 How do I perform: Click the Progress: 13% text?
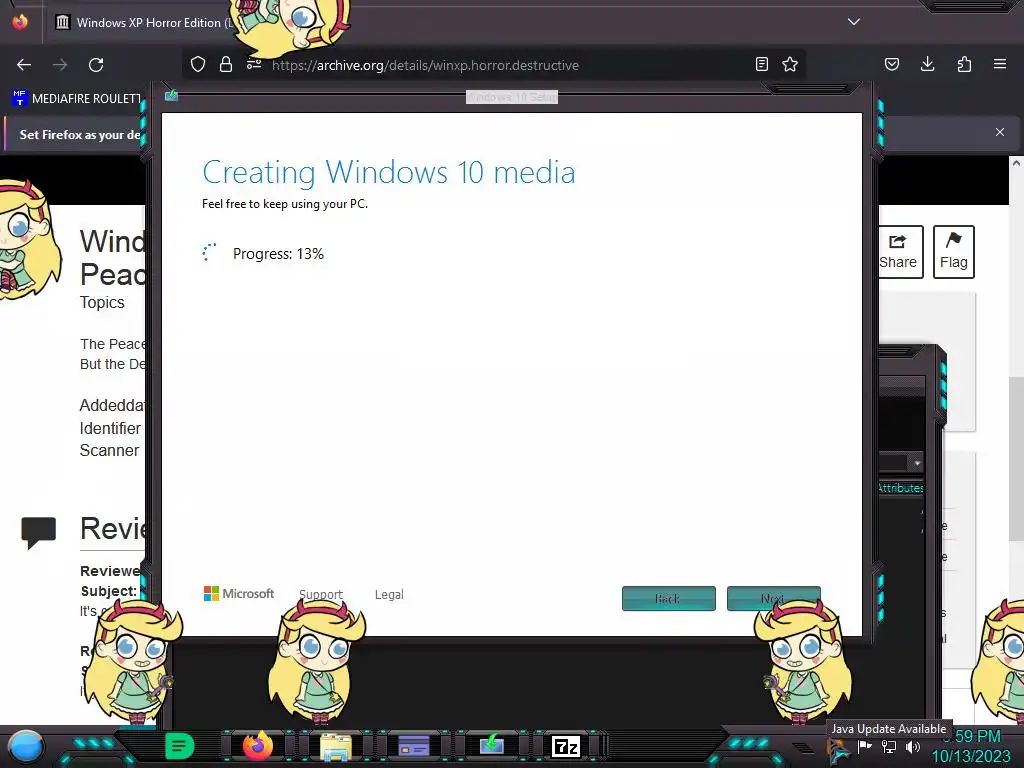tap(278, 254)
